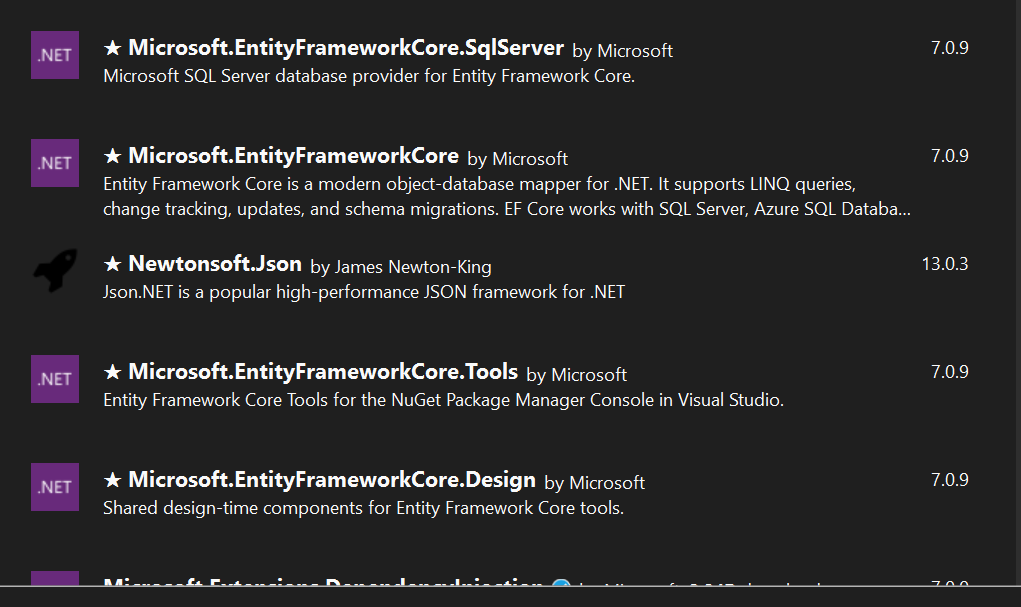Click the 'modern object-database mapper' description text
This screenshot has width=1021, height=607.
point(507,197)
